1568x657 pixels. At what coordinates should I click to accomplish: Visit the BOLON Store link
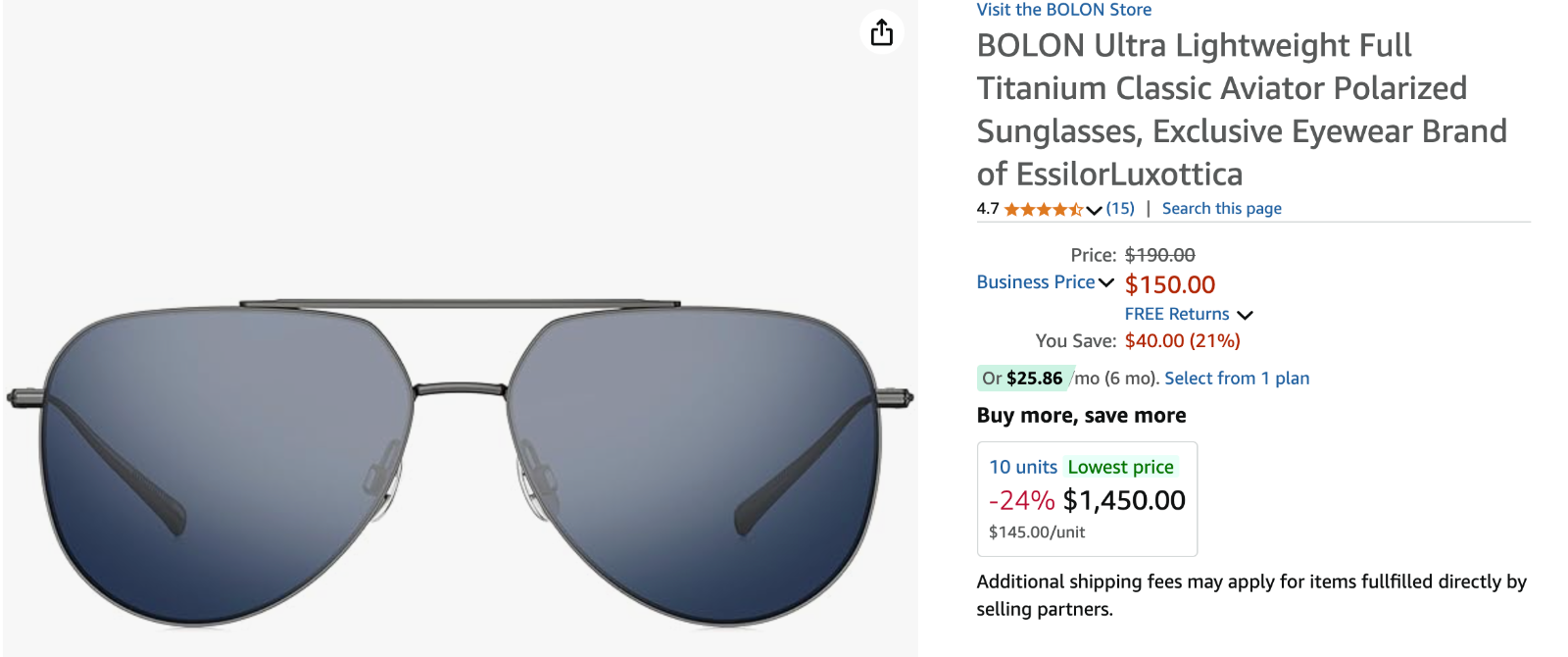pos(1063,10)
